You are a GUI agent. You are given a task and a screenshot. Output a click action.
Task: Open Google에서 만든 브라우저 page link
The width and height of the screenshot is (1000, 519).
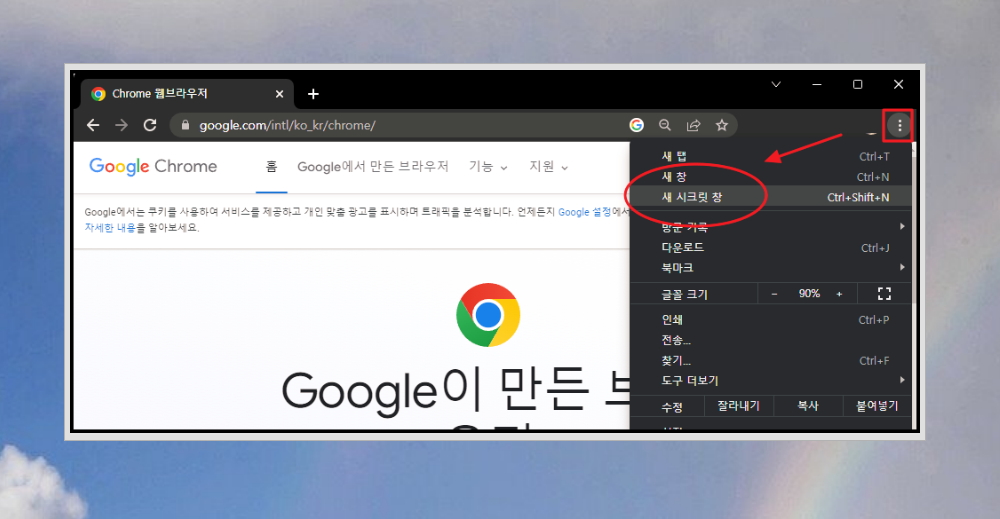pyautogui.click(x=373, y=166)
